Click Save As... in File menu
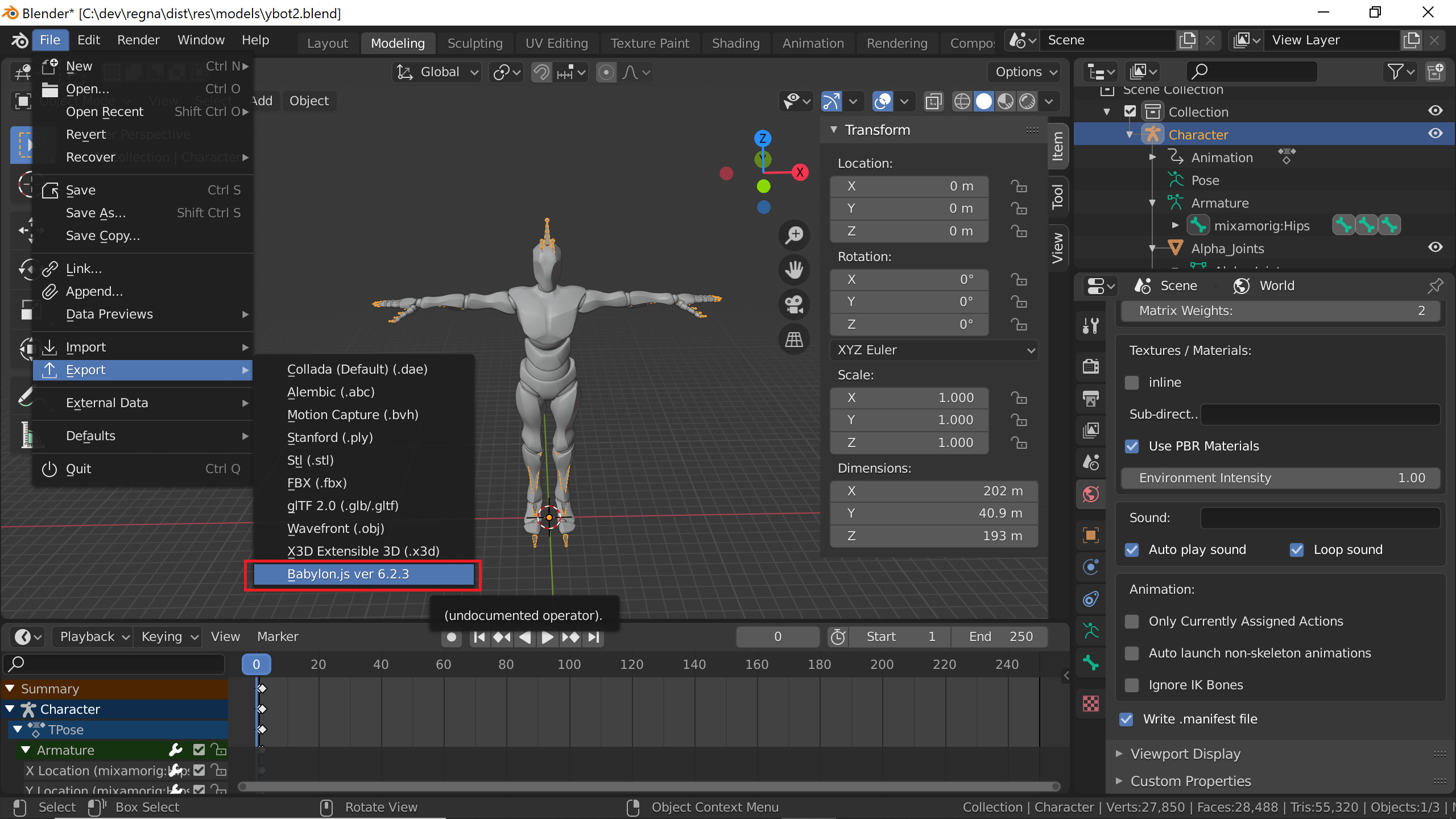This screenshot has height=819, width=1456. [143, 213]
